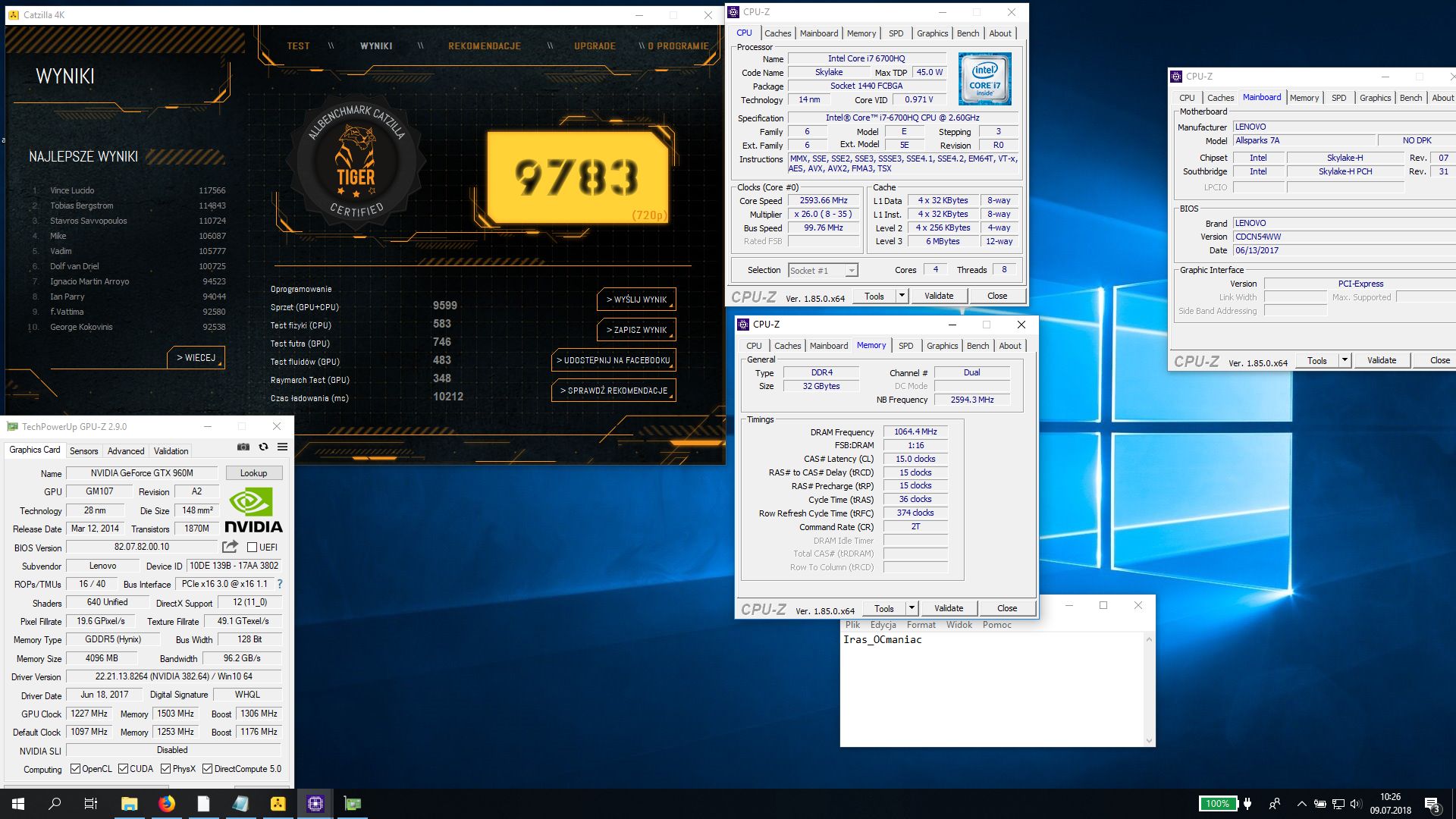Click the Lookup button in GPU-Z
Image resolution: width=1456 pixels, height=819 pixels.
tap(253, 472)
